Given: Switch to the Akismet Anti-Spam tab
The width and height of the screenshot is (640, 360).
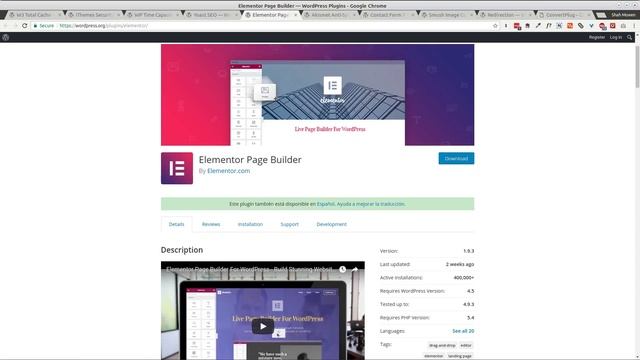Looking at the screenshot, I should pyautogui.click(x=329, y=15).
